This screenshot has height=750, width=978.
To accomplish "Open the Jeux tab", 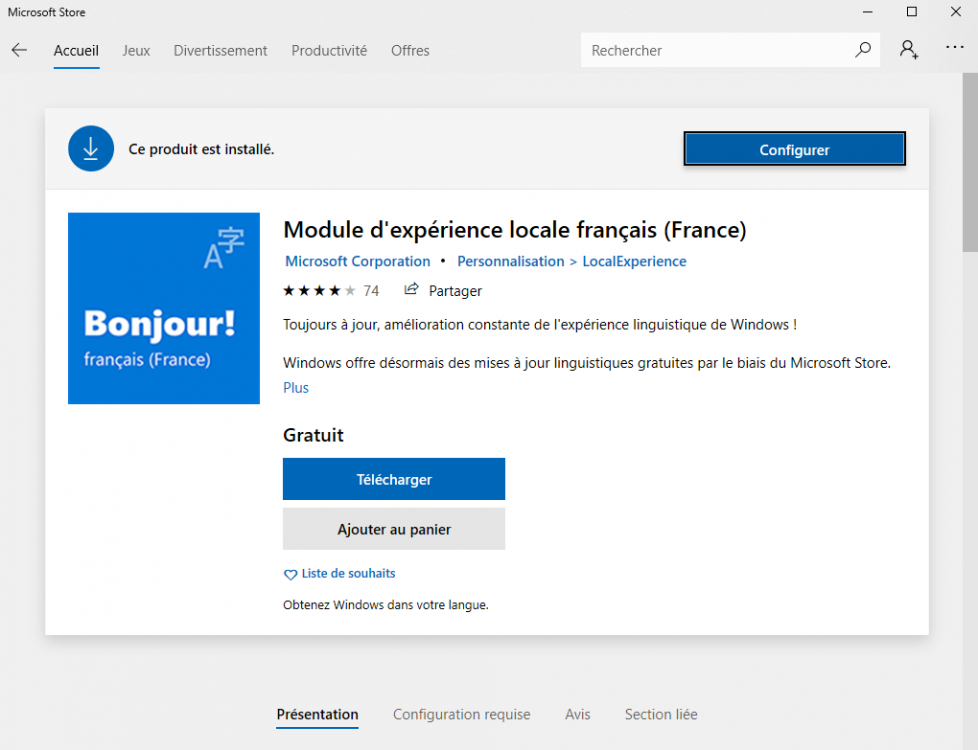I will (136, 50).
